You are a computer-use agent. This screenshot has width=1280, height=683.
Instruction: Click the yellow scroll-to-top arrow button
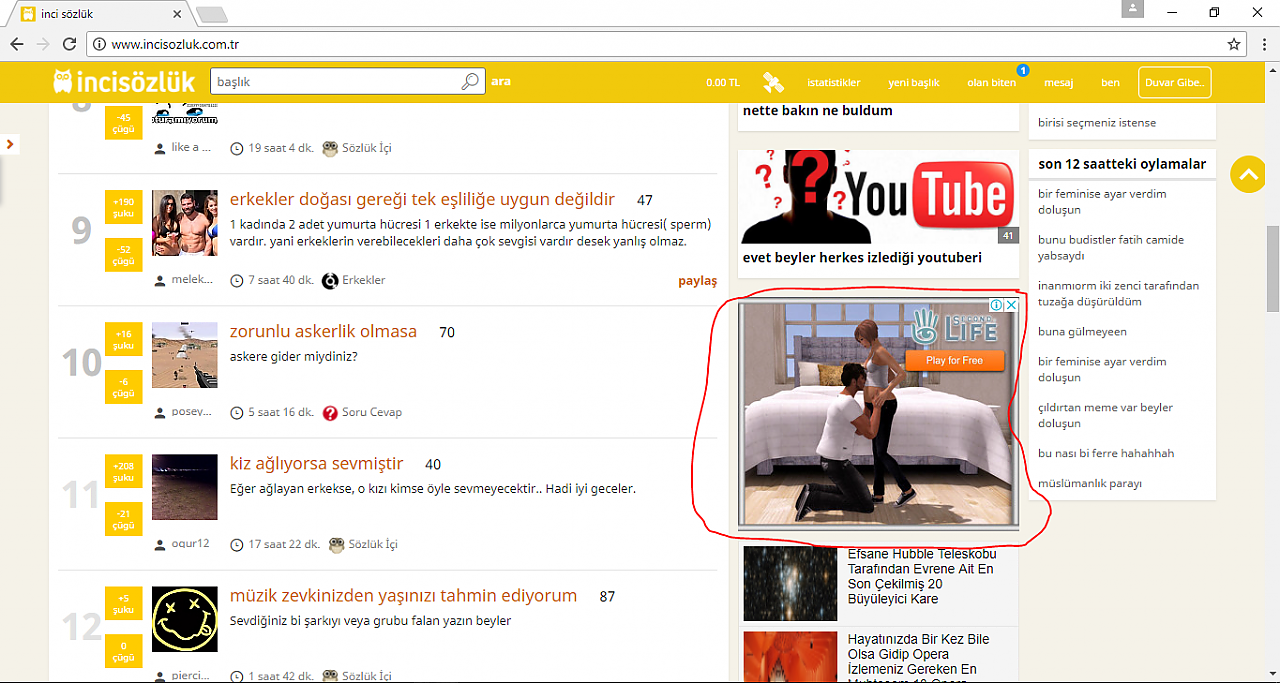1248,174
